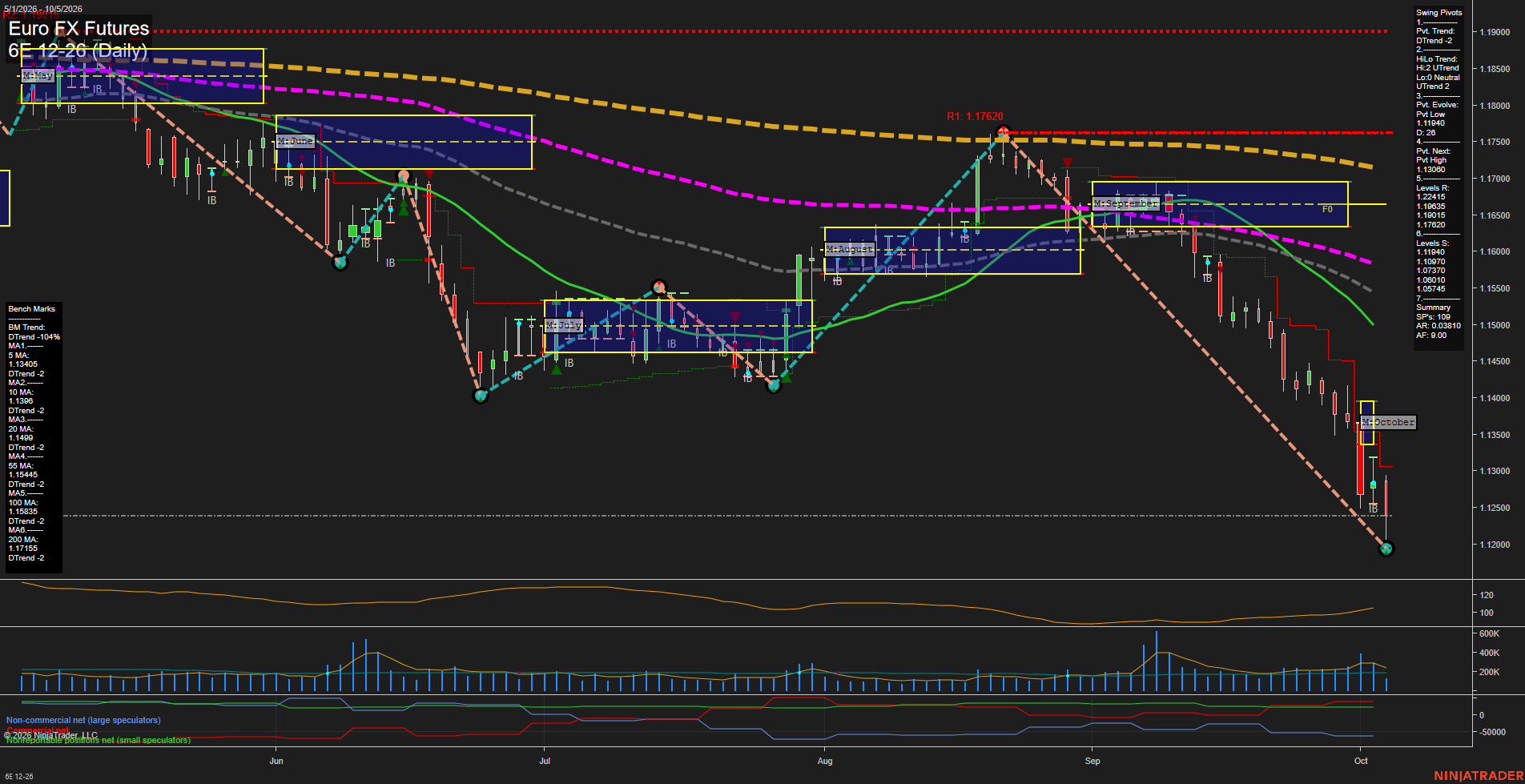Select the Swing Pivots panel heading
1525x784 pixels.
pyautogui.click(x=1438, y=13)
